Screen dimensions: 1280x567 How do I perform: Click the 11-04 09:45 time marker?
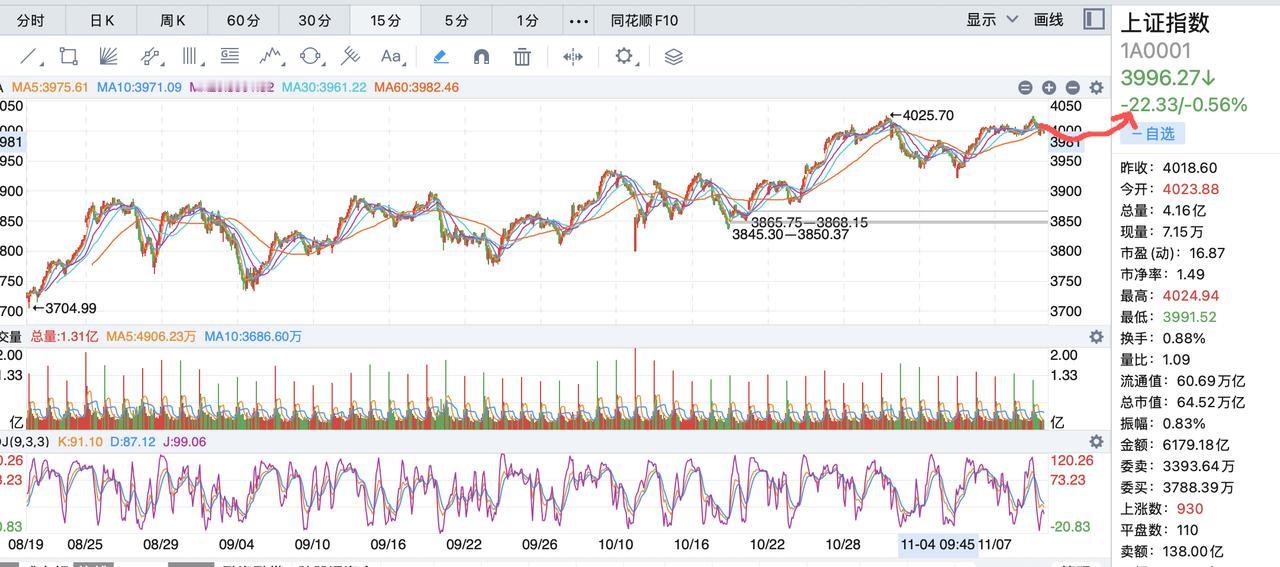tap(937, 544)
